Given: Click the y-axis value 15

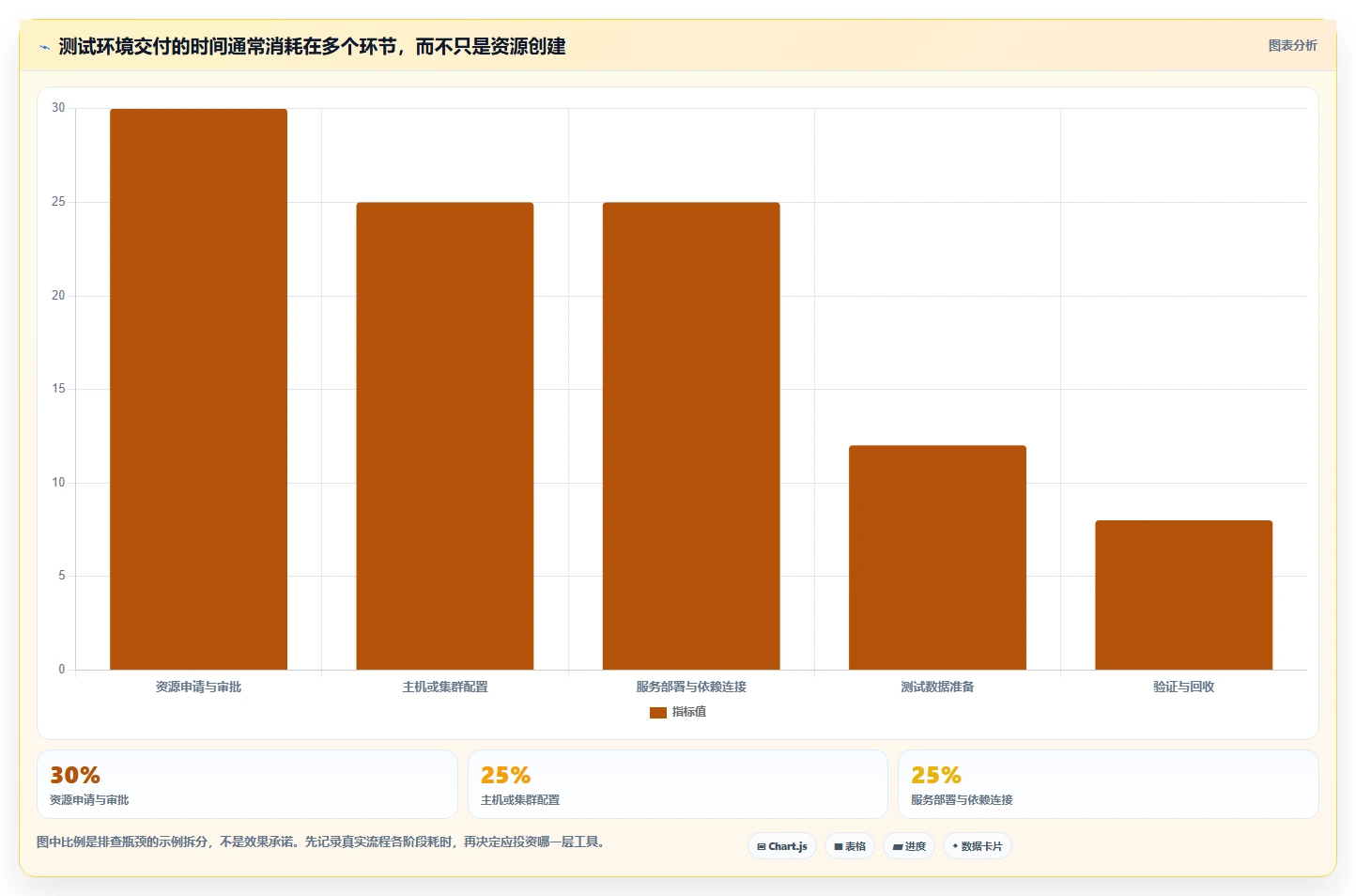Looking at the screenshot, I should (58, 389).
